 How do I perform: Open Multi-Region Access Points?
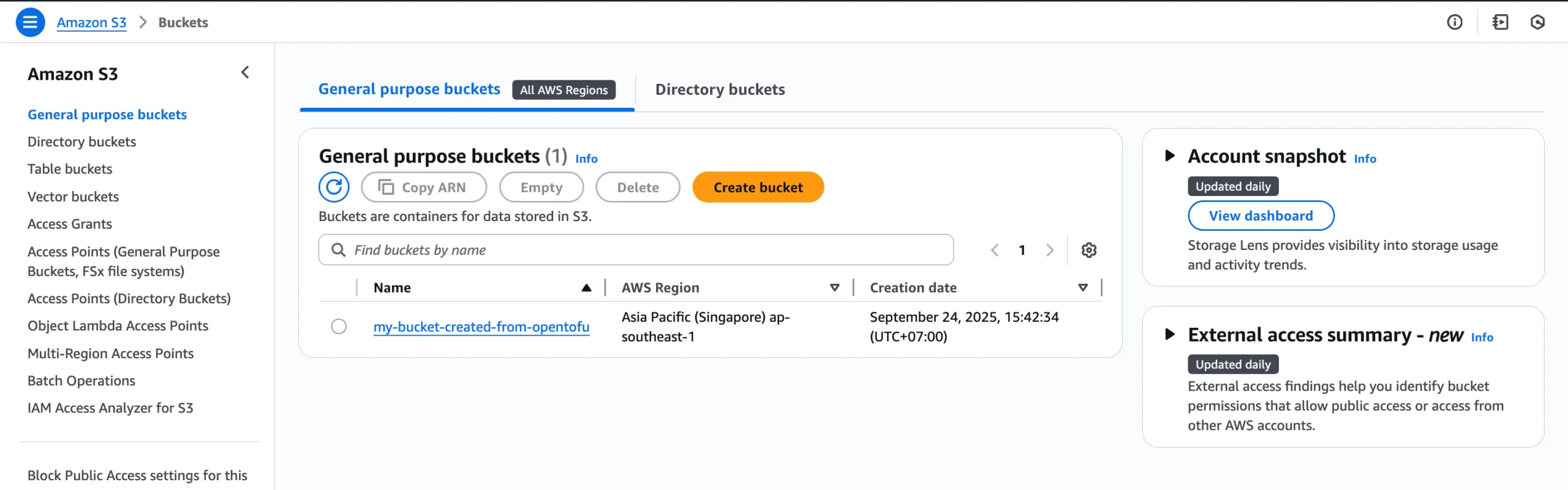[110, 353]
